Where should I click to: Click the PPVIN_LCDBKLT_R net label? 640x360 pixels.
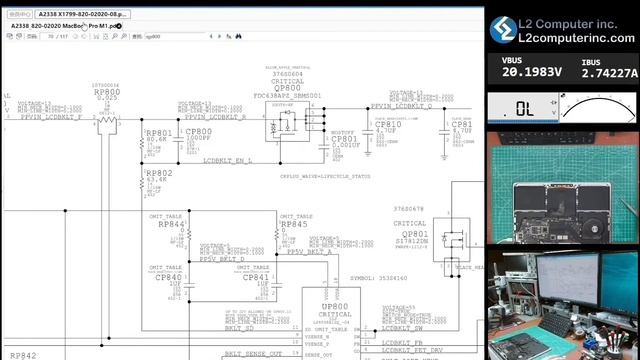click(215, 117)
